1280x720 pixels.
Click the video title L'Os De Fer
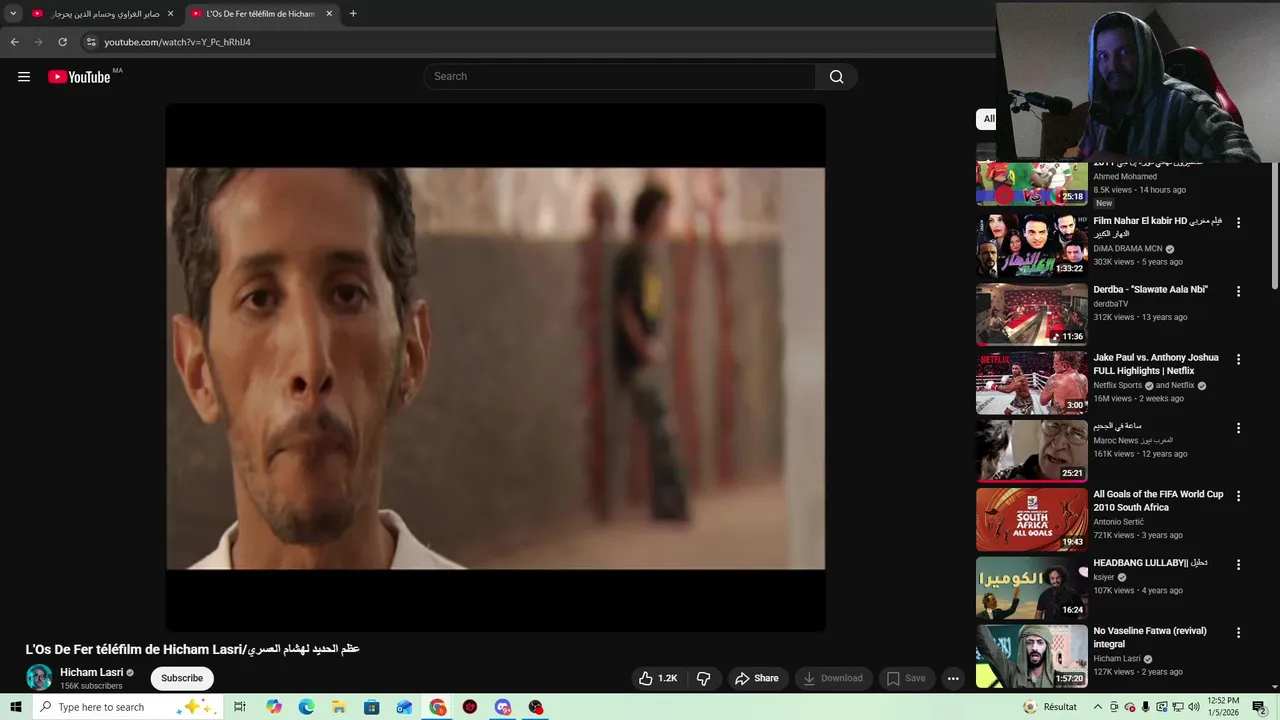point(192,649)
